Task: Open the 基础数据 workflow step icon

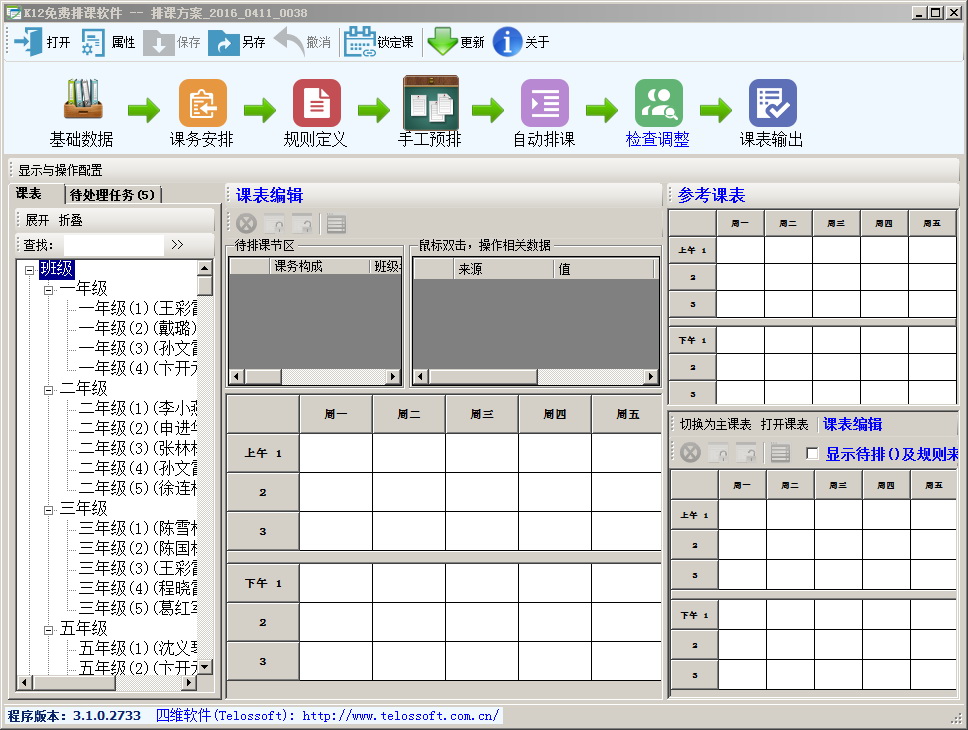Action: pos(83,101)
